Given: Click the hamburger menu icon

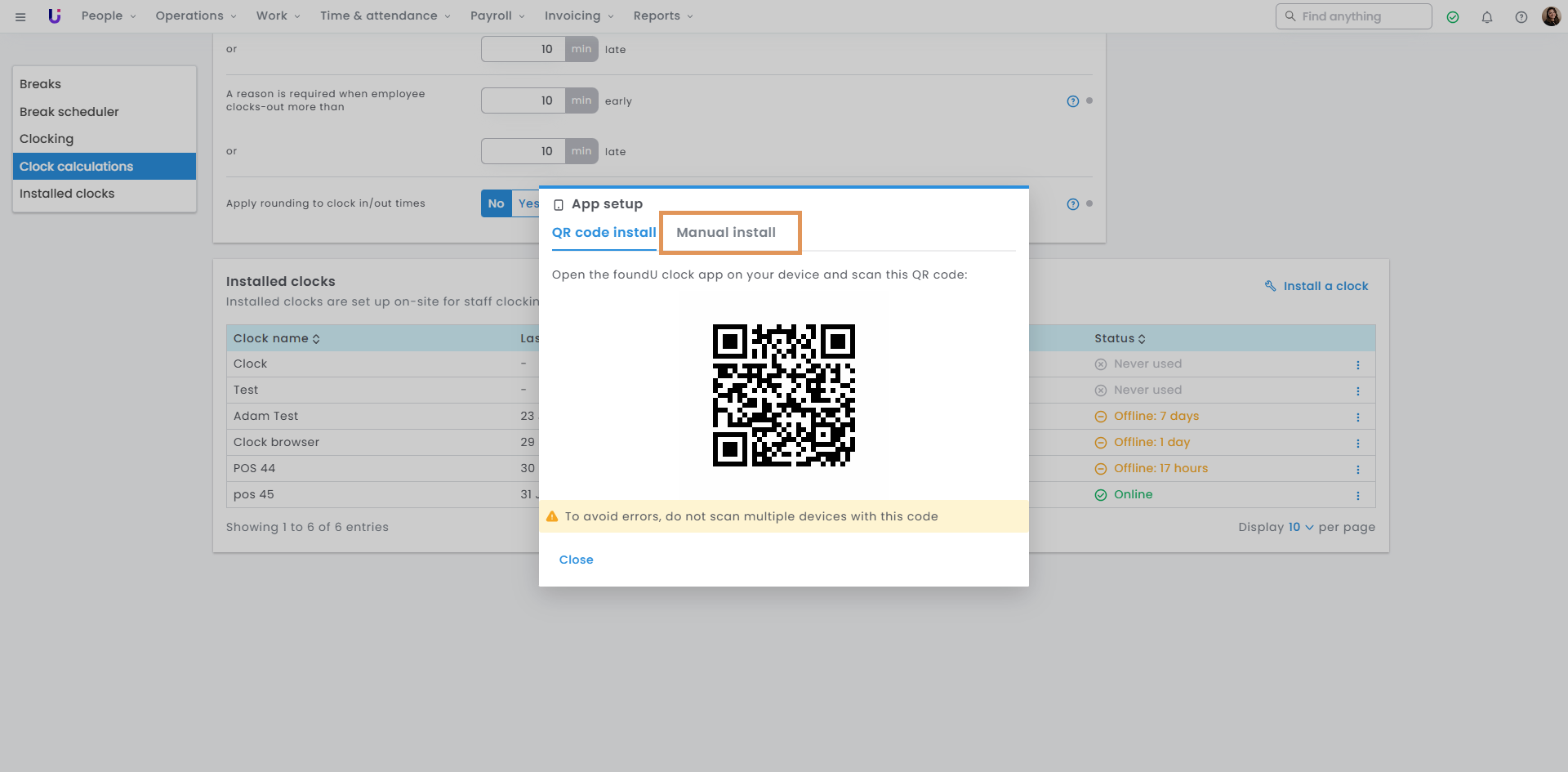Looking at the screenshot, I should point(20,16).
